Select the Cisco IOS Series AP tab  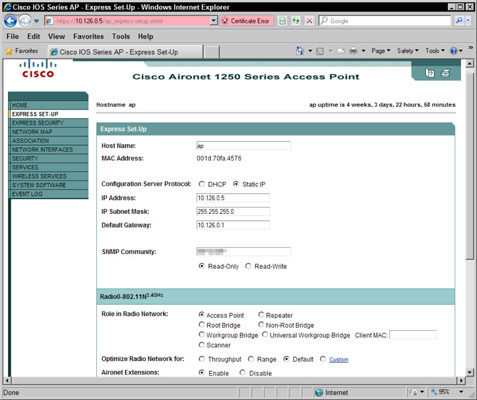point(125,52)
